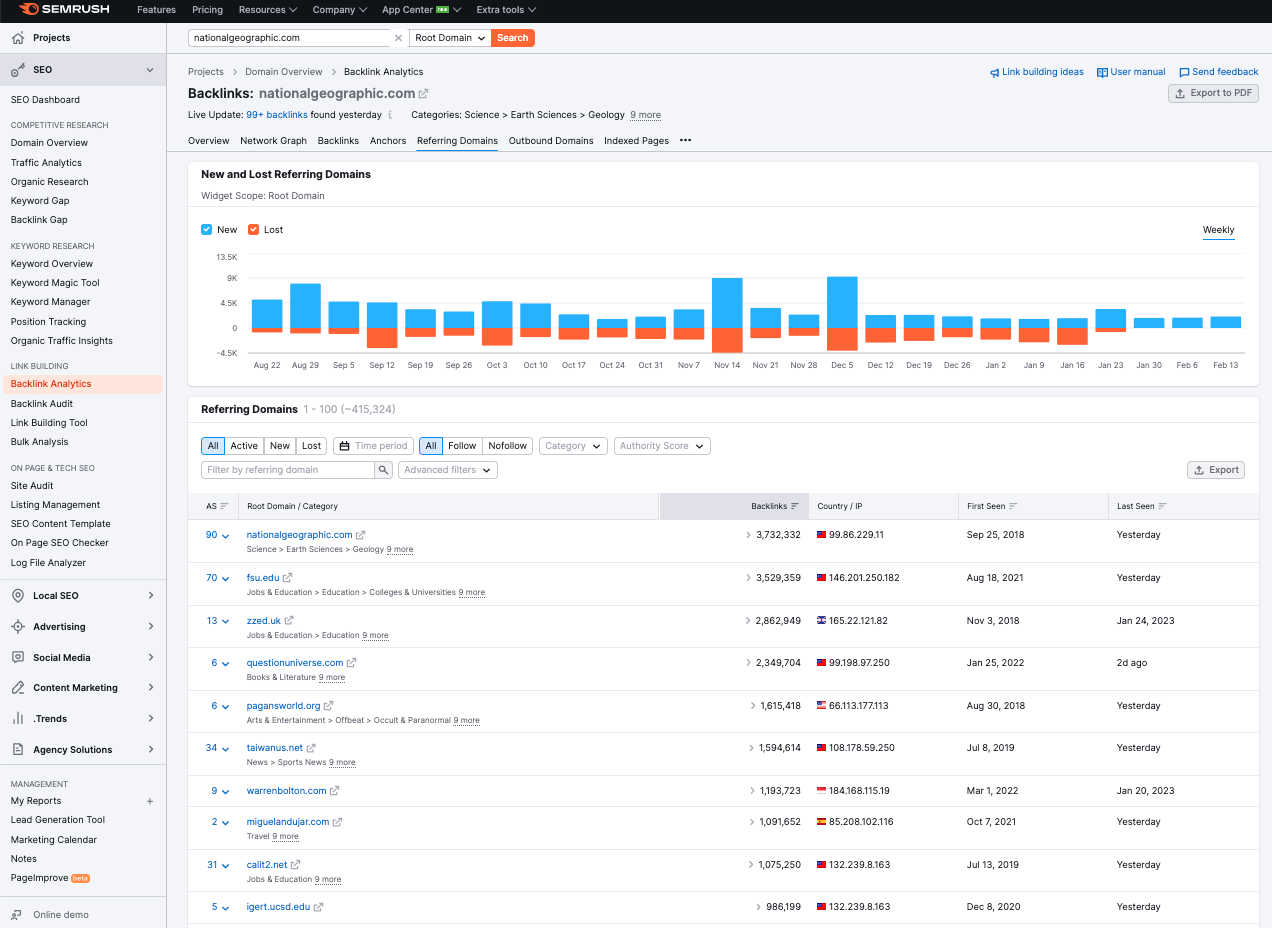
Task: Open the Advanced filters dropdown
Action: 447,470
